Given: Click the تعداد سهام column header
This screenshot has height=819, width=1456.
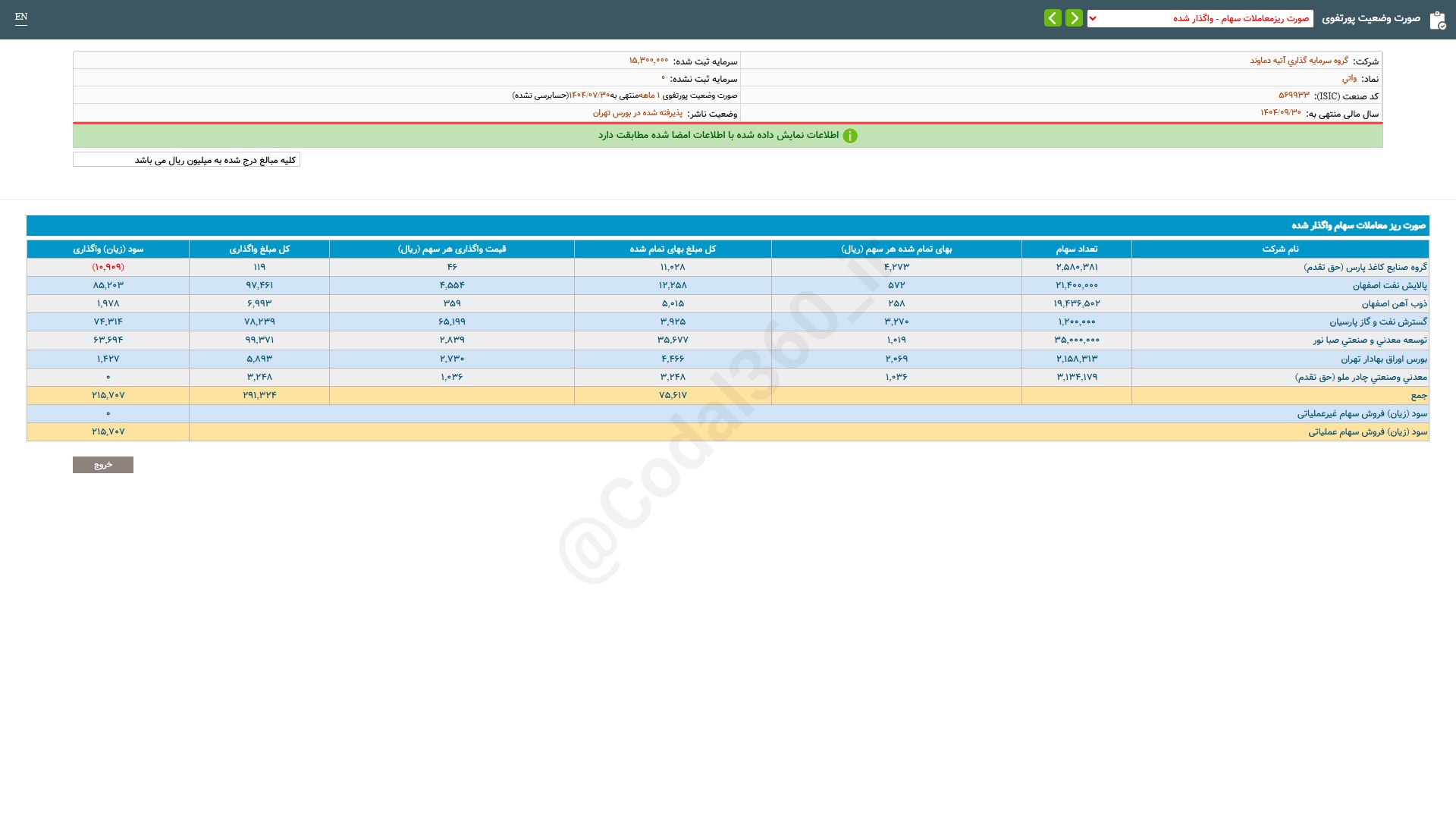Looking at the screenshot, I should click(x=1076, y=249).
